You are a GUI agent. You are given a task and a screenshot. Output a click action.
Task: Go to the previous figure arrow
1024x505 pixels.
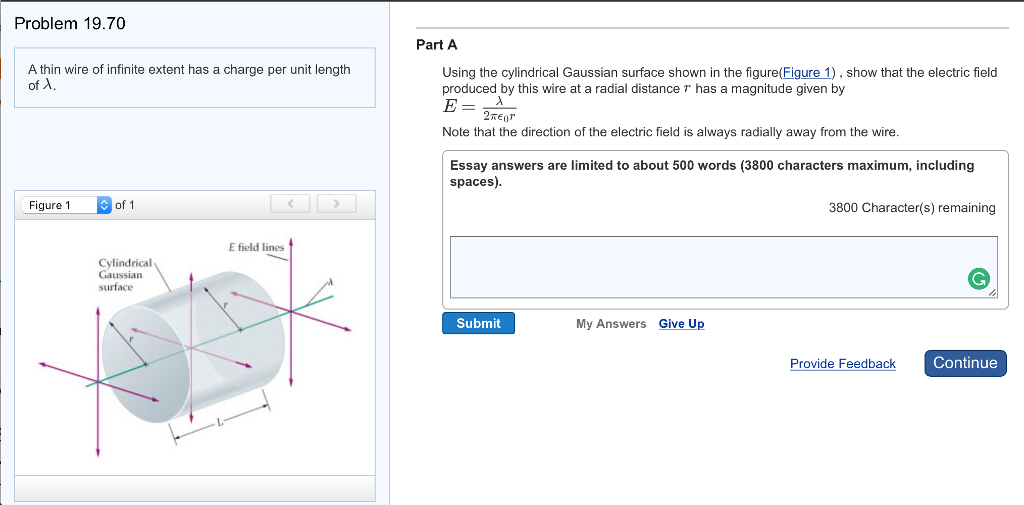tap(290, 205)
